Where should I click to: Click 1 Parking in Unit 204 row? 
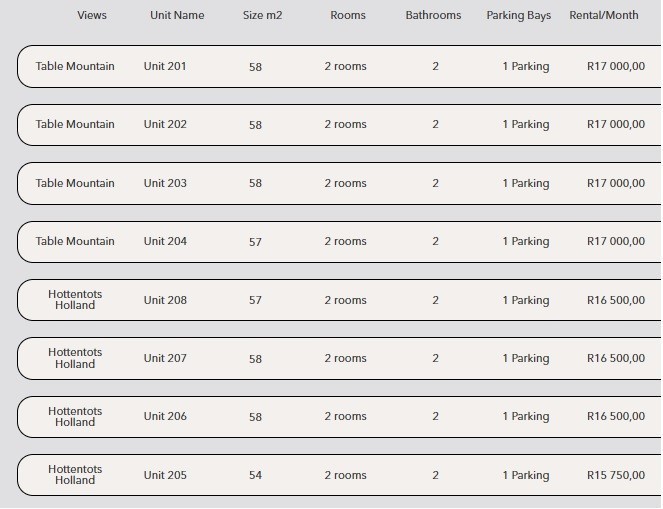click(x=526, y=241)
